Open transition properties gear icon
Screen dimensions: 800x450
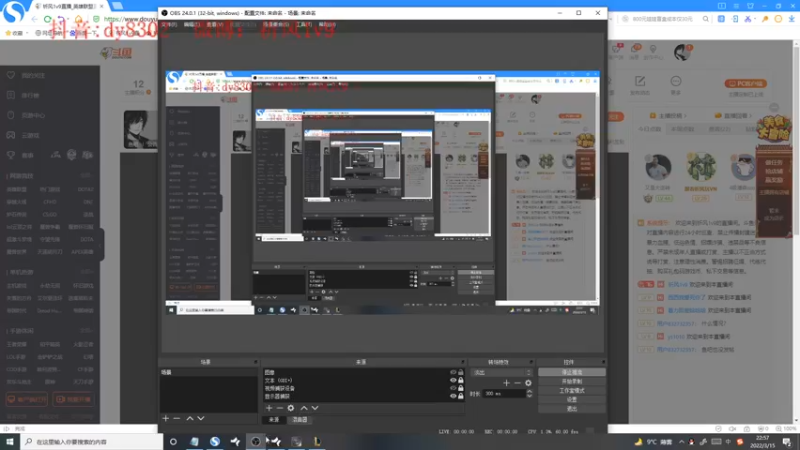(528, 383)
